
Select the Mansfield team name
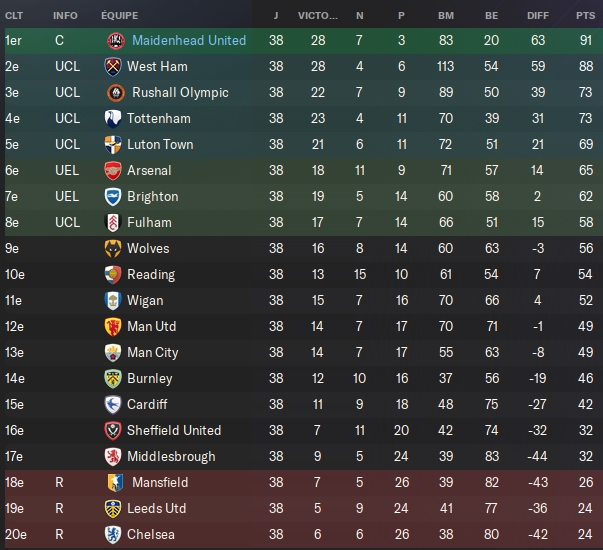pos(158,483)
